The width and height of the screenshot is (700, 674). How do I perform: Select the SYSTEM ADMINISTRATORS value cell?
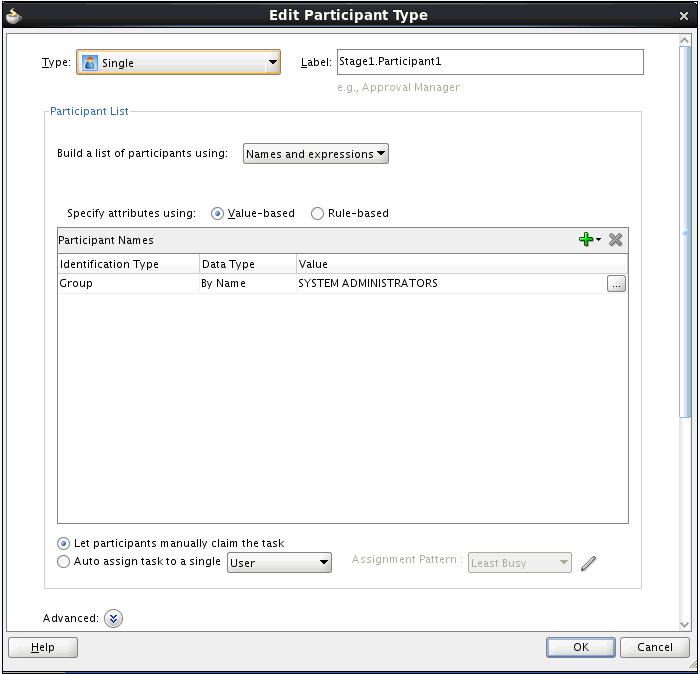(x=451, y=283)
